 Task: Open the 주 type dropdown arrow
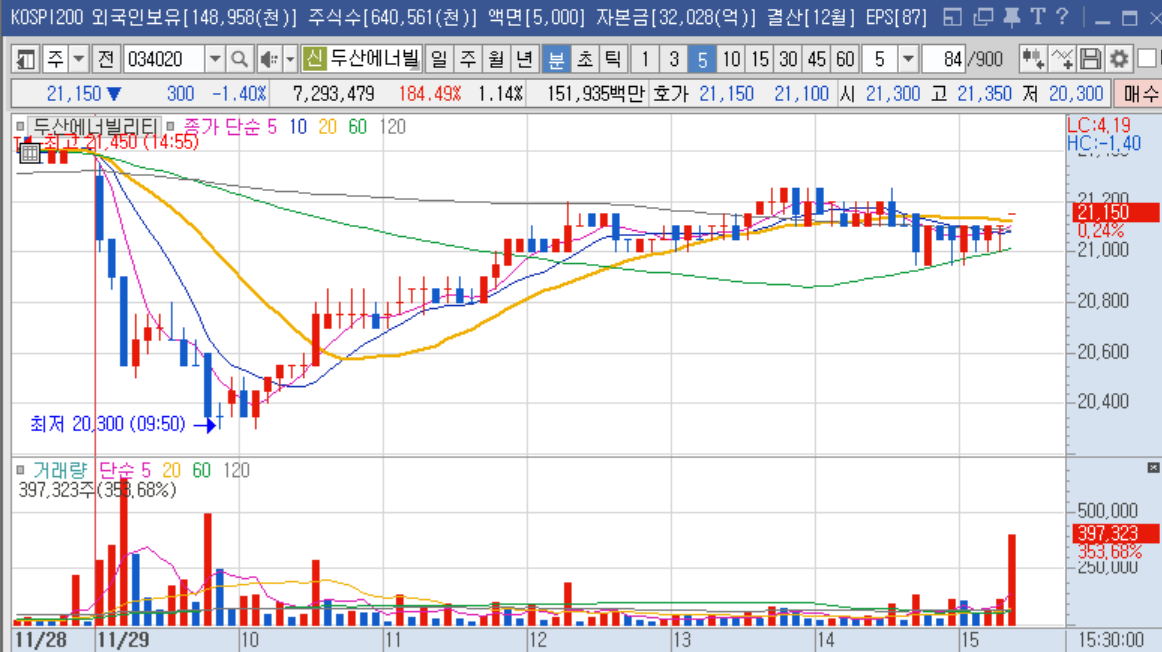tap(78, 59)
